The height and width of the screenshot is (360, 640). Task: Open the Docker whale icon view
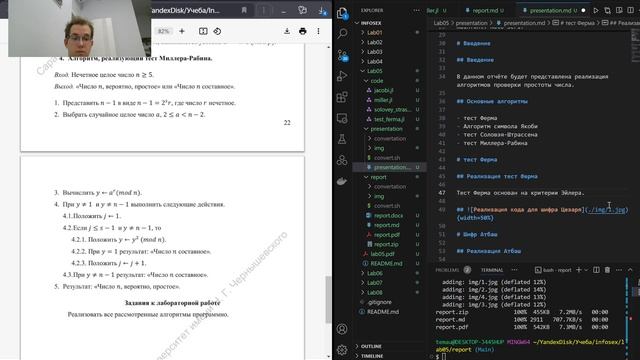click(x=342, y=181)
